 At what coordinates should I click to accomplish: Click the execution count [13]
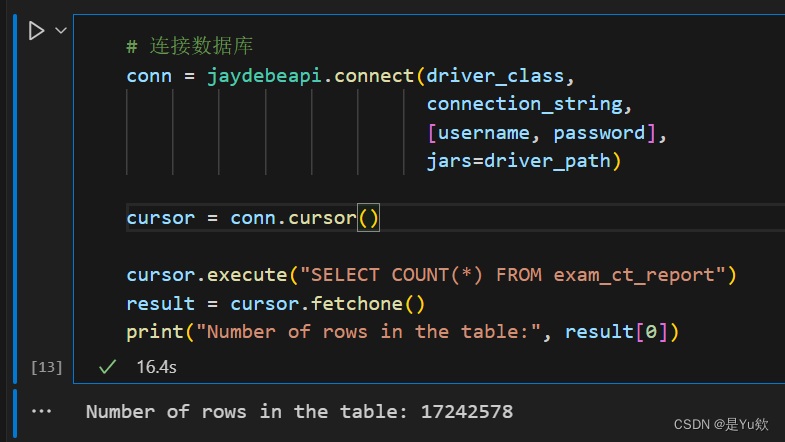[x=47, y=368]
